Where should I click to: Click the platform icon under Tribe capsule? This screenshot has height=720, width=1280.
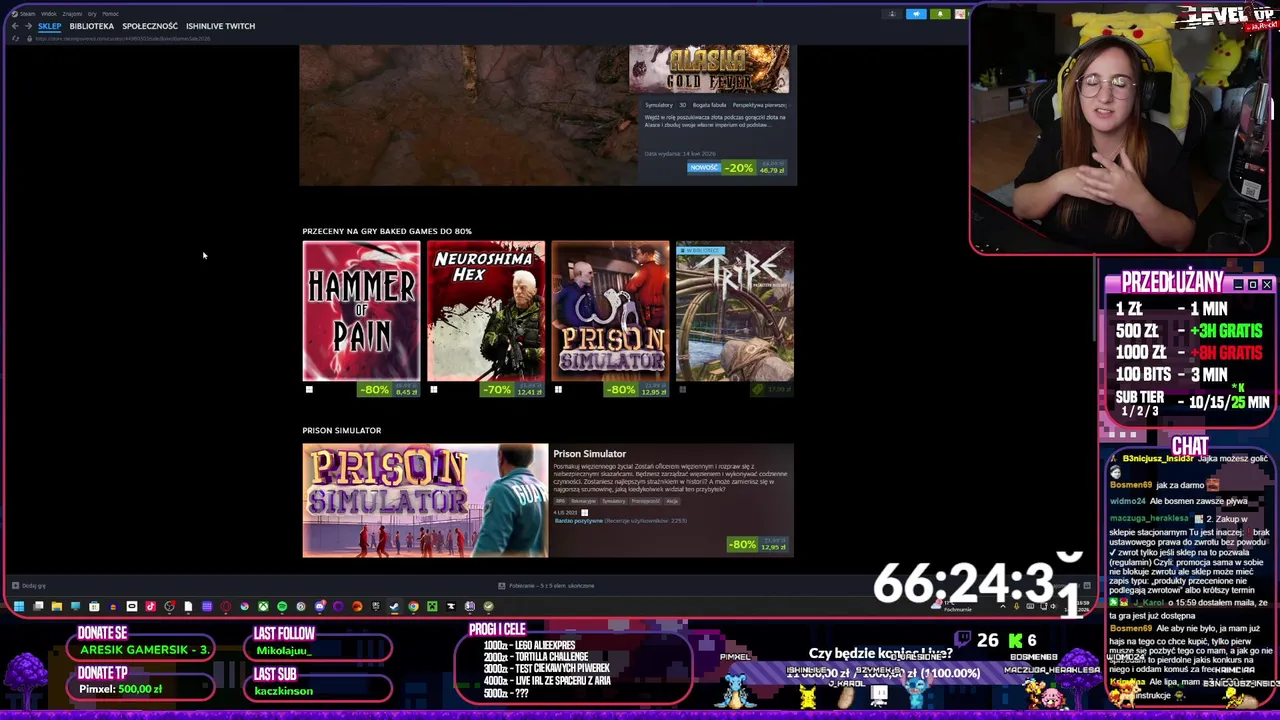682,390
